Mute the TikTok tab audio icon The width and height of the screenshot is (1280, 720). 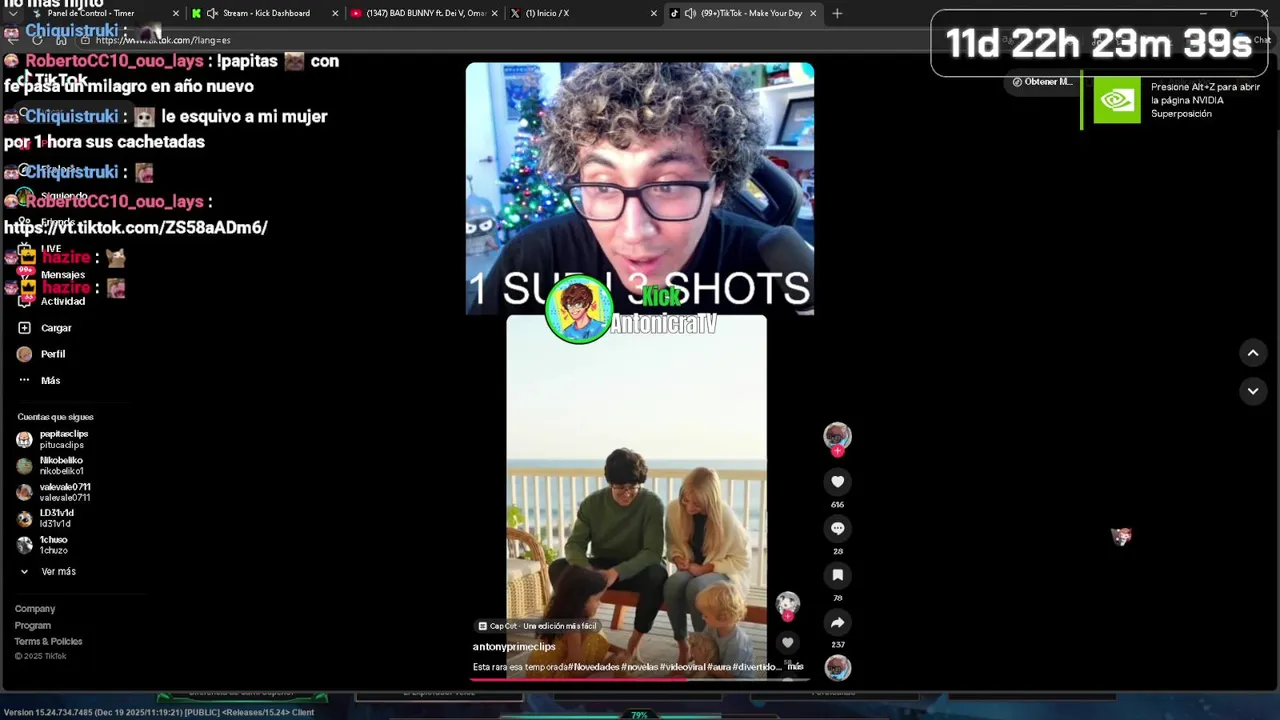pos(690,13)
